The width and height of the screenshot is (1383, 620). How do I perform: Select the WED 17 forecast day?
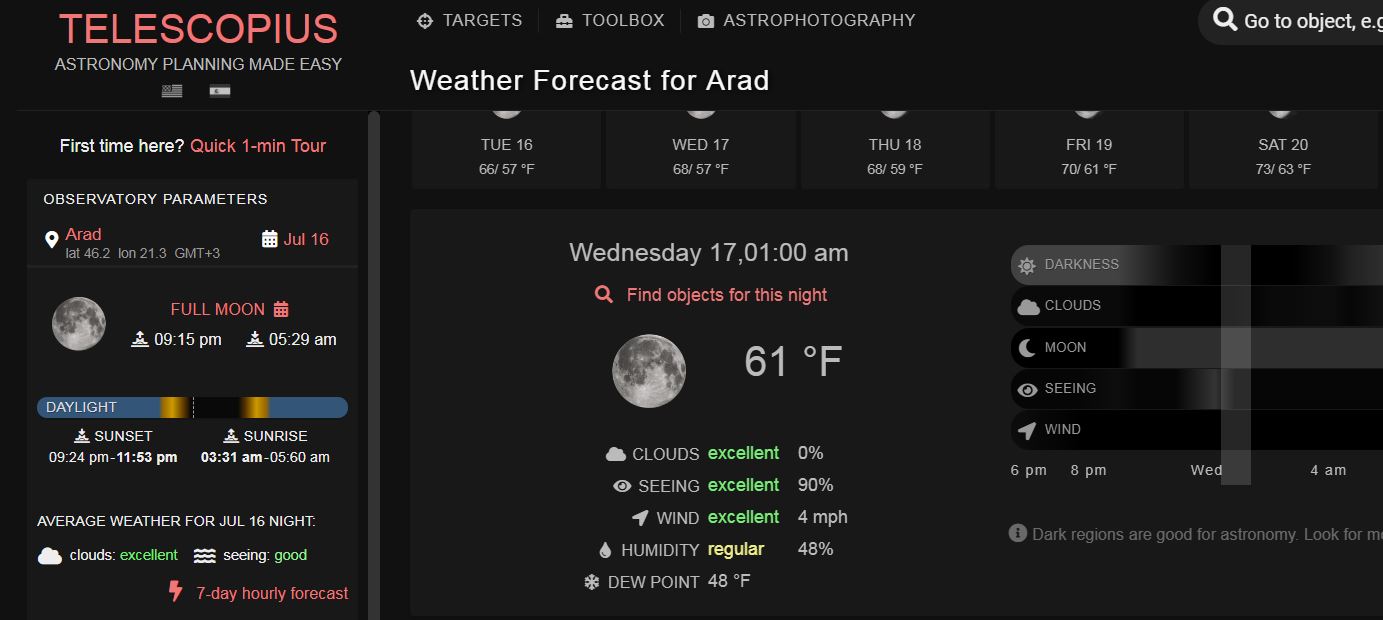[x=701, y=149]
